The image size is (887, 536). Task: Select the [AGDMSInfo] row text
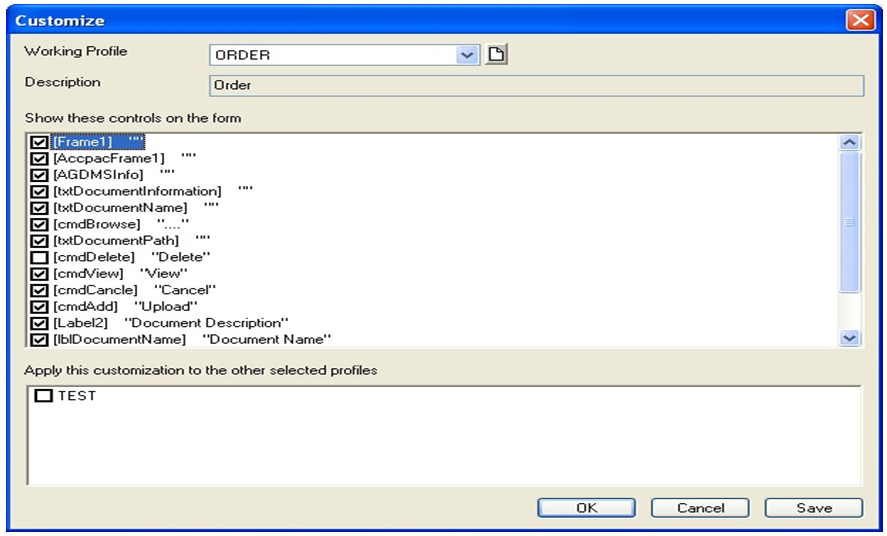[114, 174]
